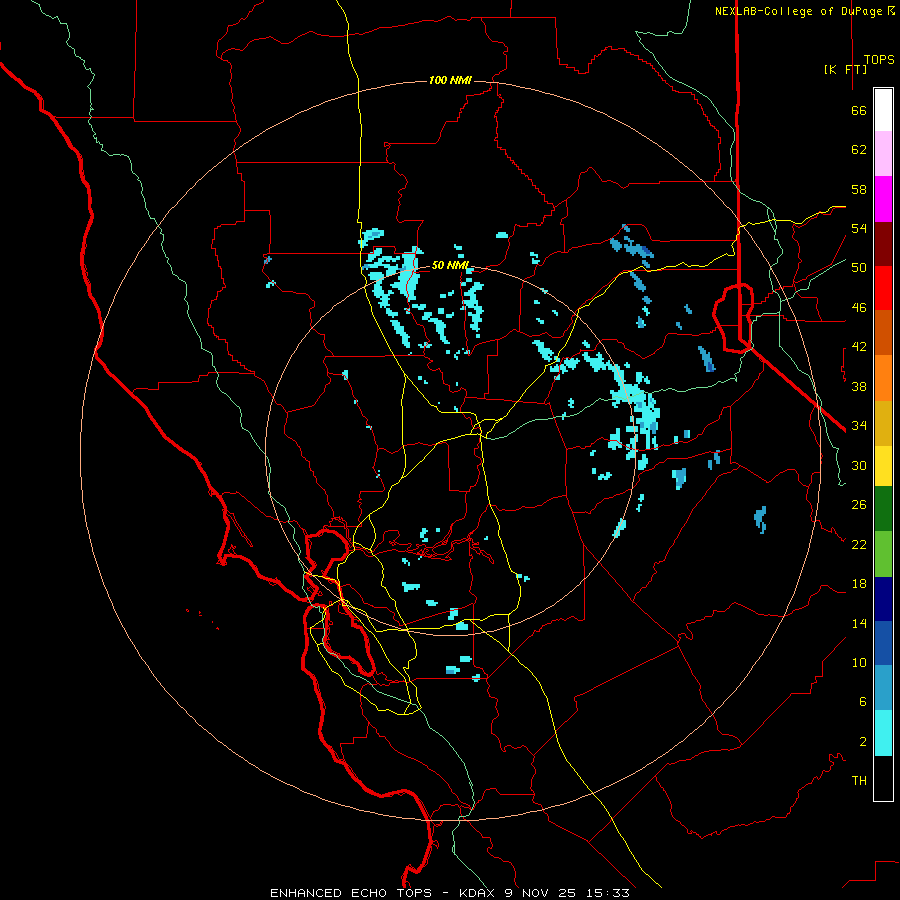
Task: Click the '30' legend value
Action: [859, 465]
